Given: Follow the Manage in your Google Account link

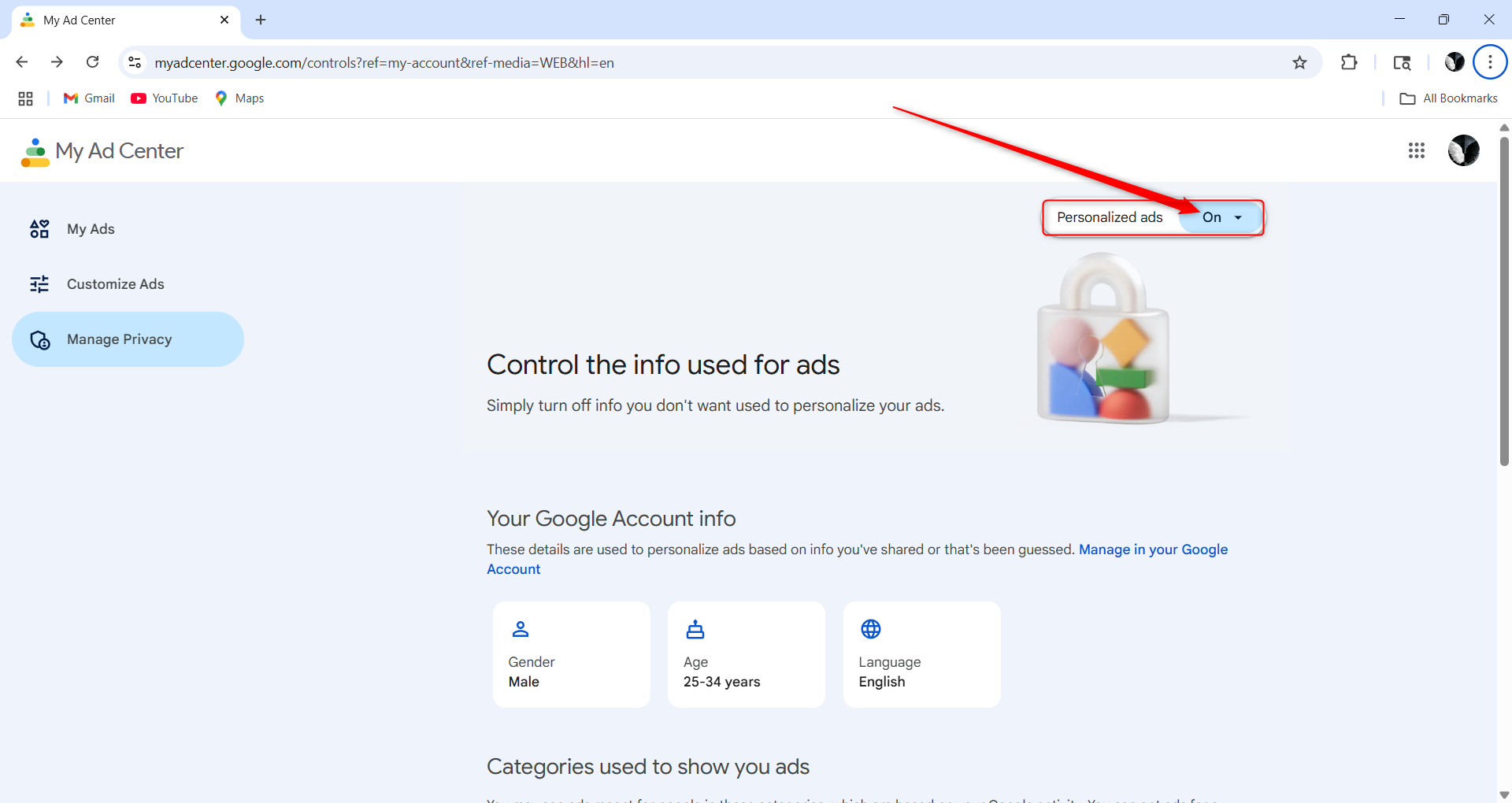Looking at the screenshot, I should click(1153, 550).
